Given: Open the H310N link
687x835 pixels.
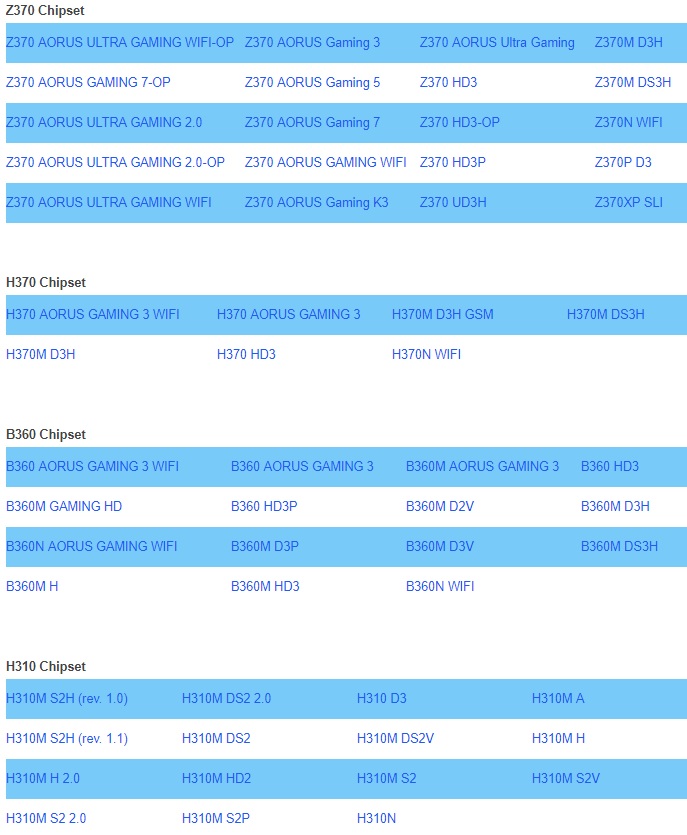Looking at the screenshot, I should coord(377,818).
